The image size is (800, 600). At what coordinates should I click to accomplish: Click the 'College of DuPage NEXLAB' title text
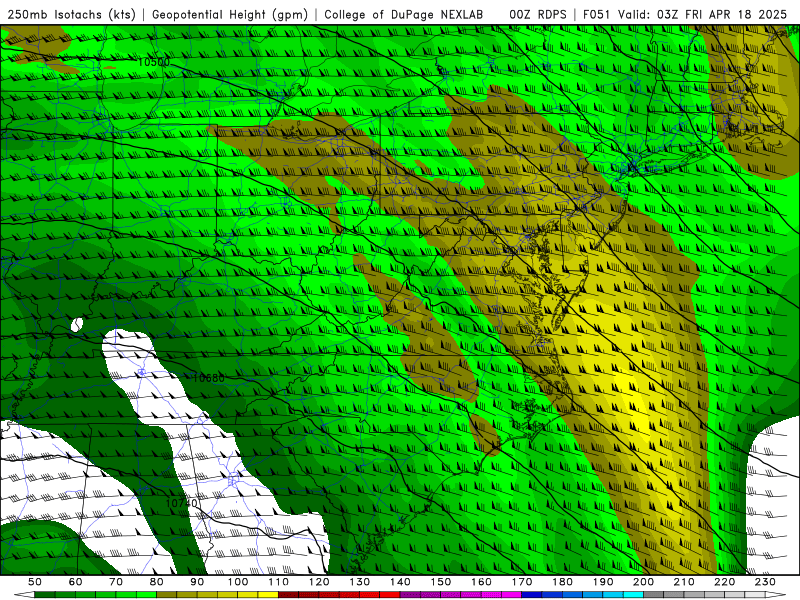404,14
